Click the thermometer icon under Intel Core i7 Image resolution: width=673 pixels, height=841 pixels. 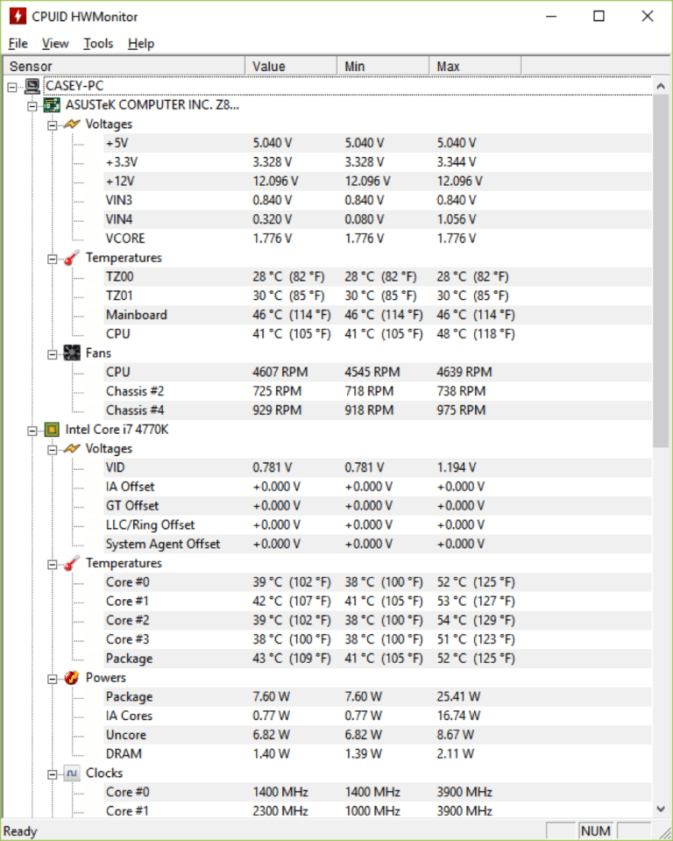(71, 563)
